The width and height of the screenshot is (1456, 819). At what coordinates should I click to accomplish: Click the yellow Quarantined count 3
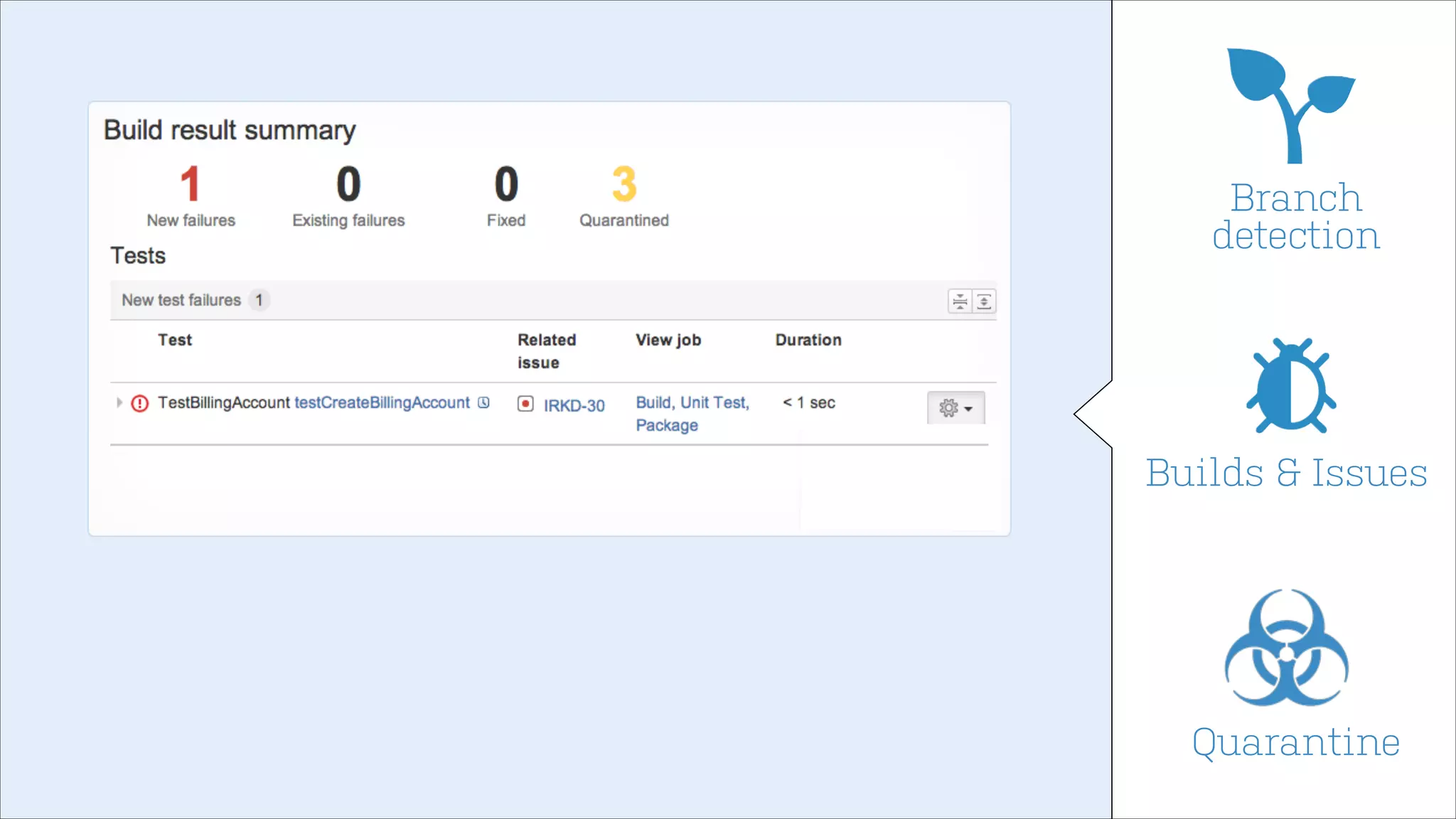pyautogui.click(x=624, y=184)
